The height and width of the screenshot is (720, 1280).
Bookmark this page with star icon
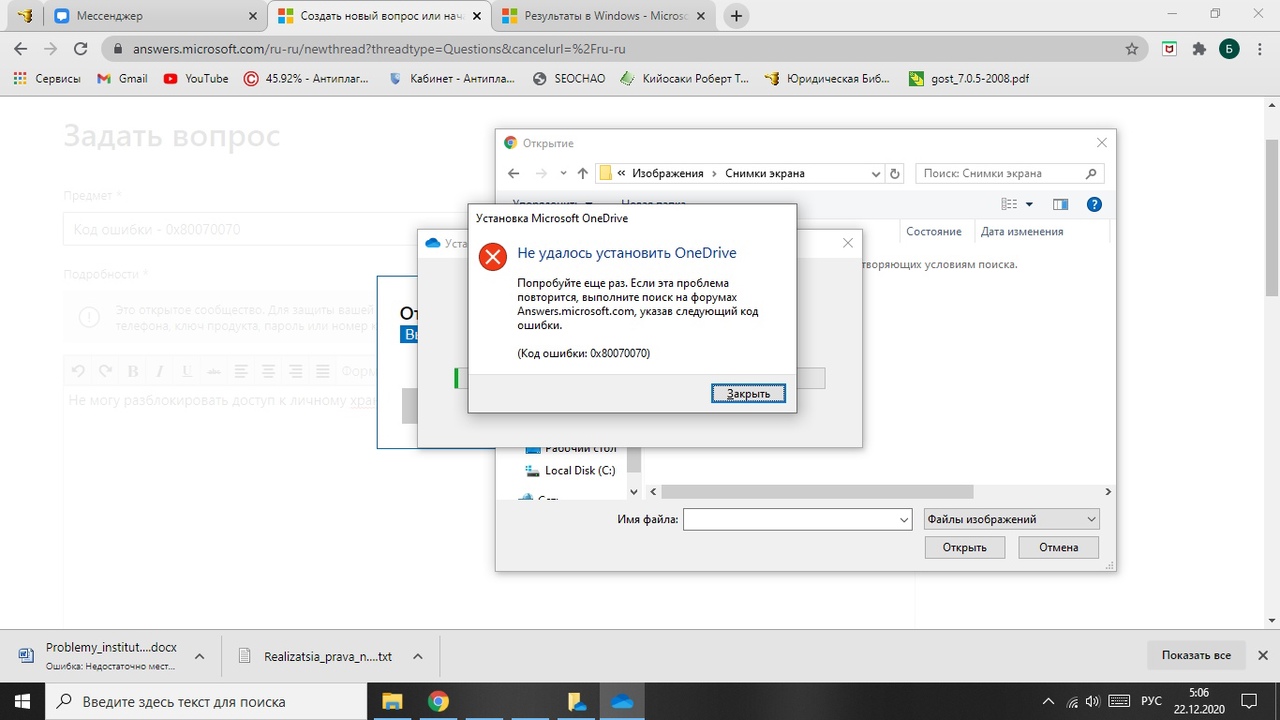pyautogui.click(x=1132, y=48)
